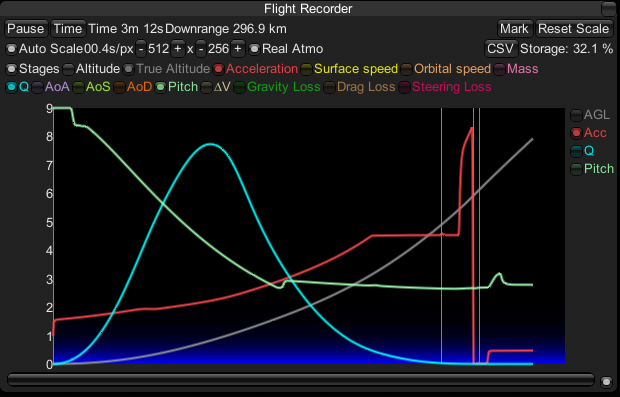Toggle the Auto Scale option
Screen dimensions: 620x397
(x=44, y=49)
